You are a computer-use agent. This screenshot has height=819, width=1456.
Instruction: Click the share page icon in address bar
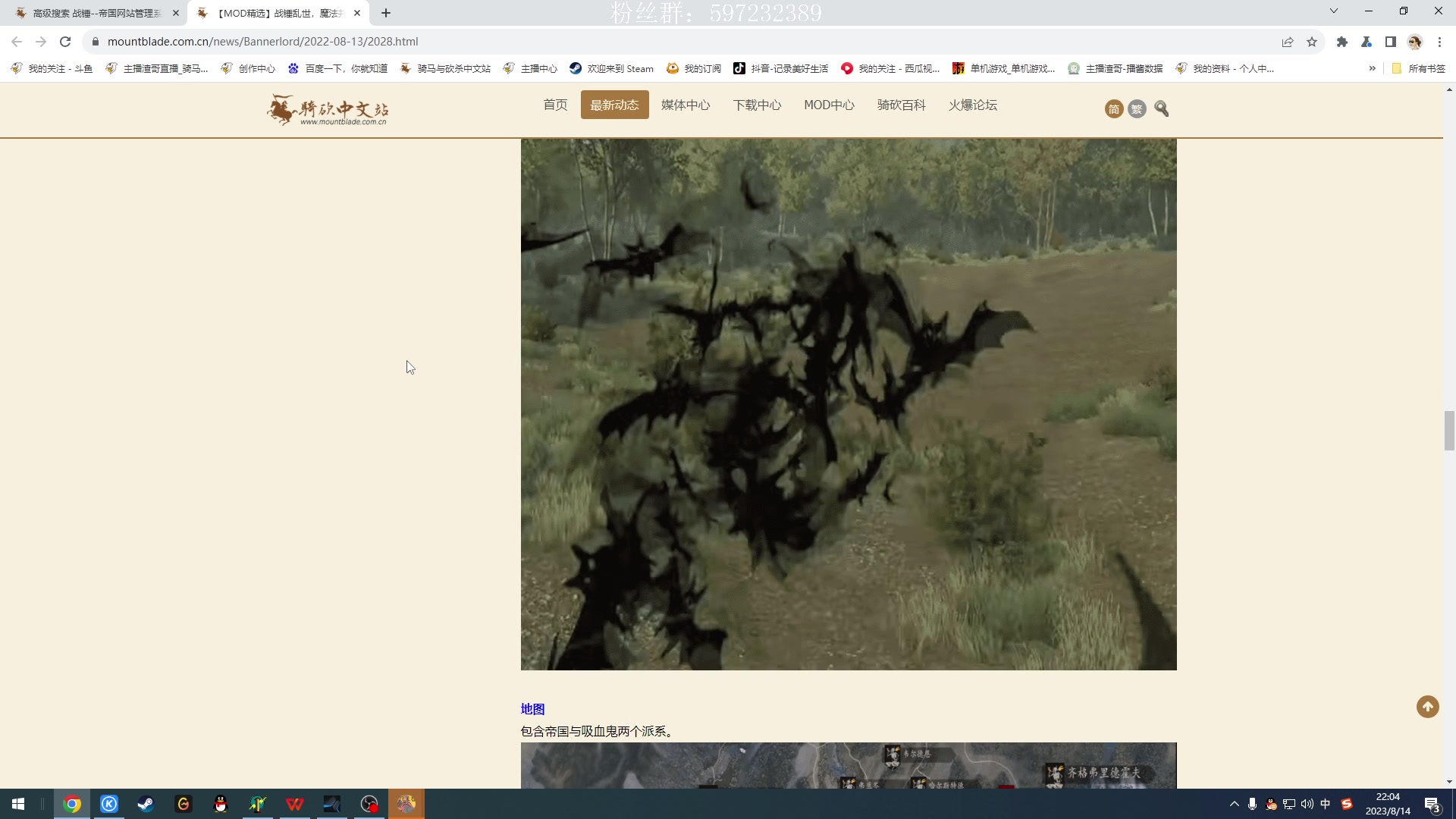1288,42
